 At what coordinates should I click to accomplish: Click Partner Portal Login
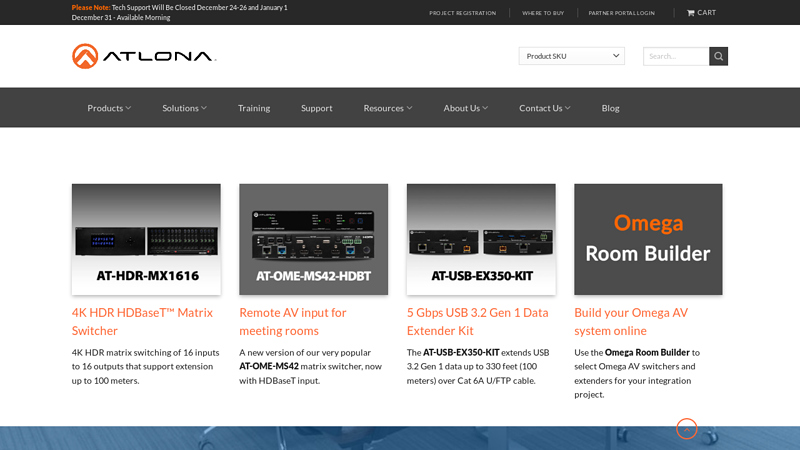[621, 13]
